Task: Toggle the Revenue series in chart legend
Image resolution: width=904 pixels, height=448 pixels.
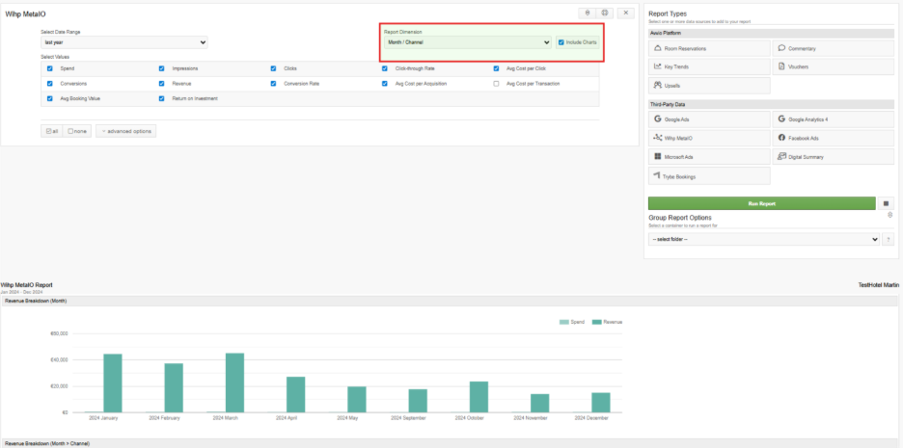Action: coord(607,322)
